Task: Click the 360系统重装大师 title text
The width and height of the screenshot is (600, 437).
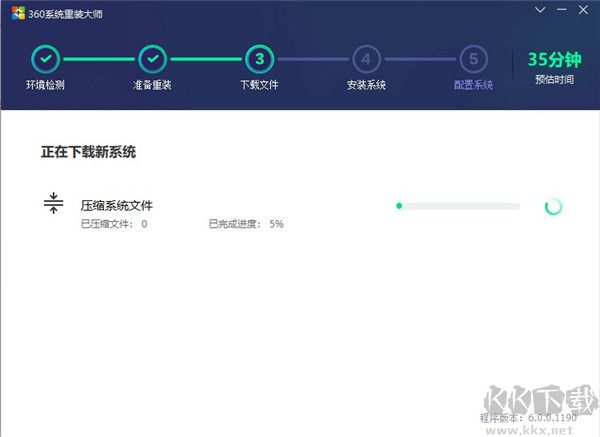Action: click(x=65, y=14)
